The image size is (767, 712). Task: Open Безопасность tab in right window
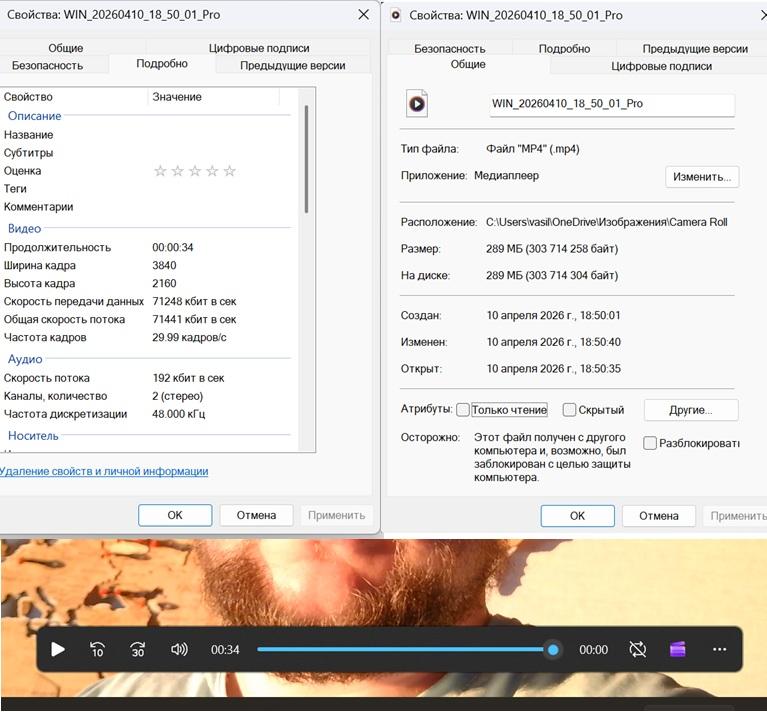pyautogui.click(x=450, y=48)
